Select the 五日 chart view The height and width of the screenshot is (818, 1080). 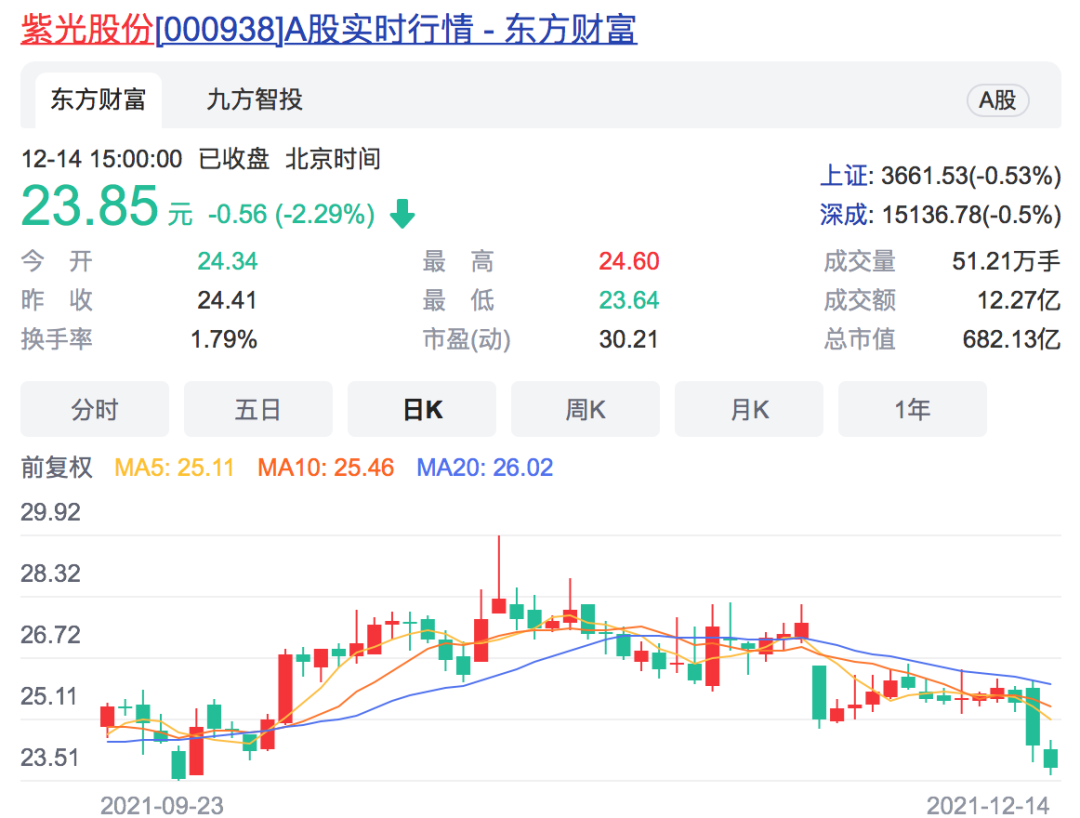pyautogui.click(x=258, y=408)
